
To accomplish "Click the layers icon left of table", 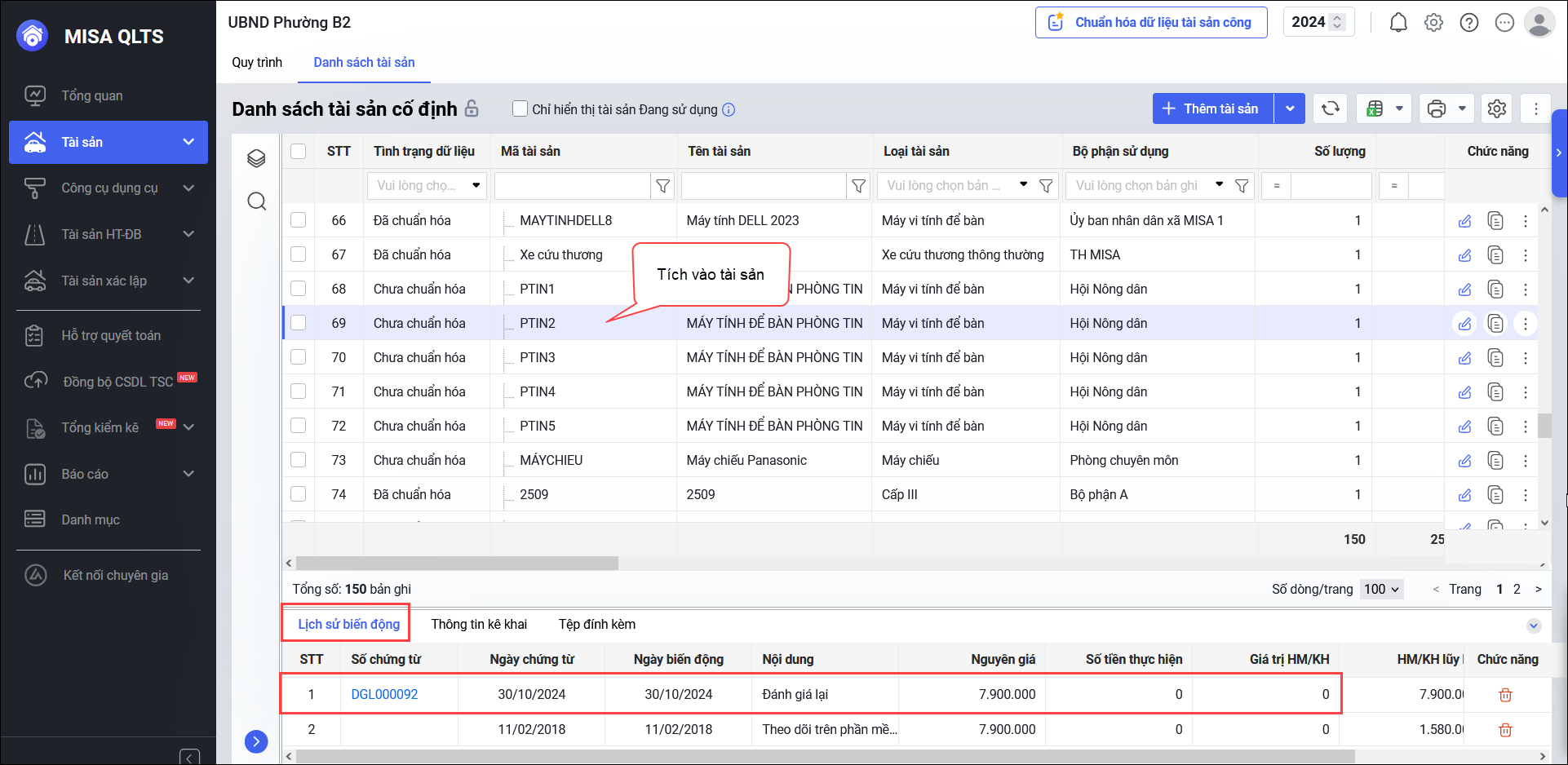I will click(256, 158).
